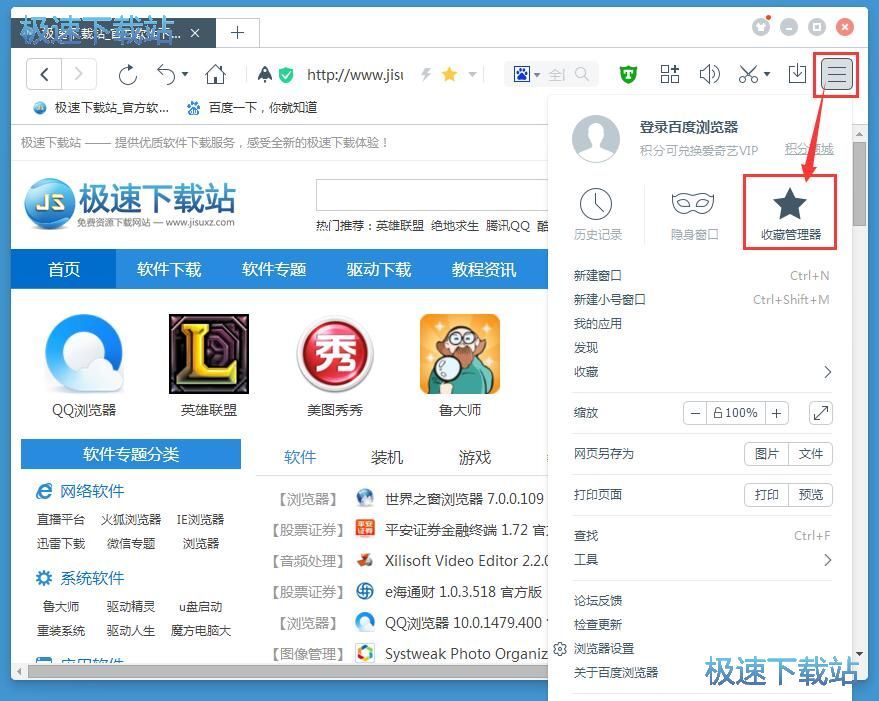Click the 打印 button
This screenshot has height=701, width=879.
click(766, 495)
